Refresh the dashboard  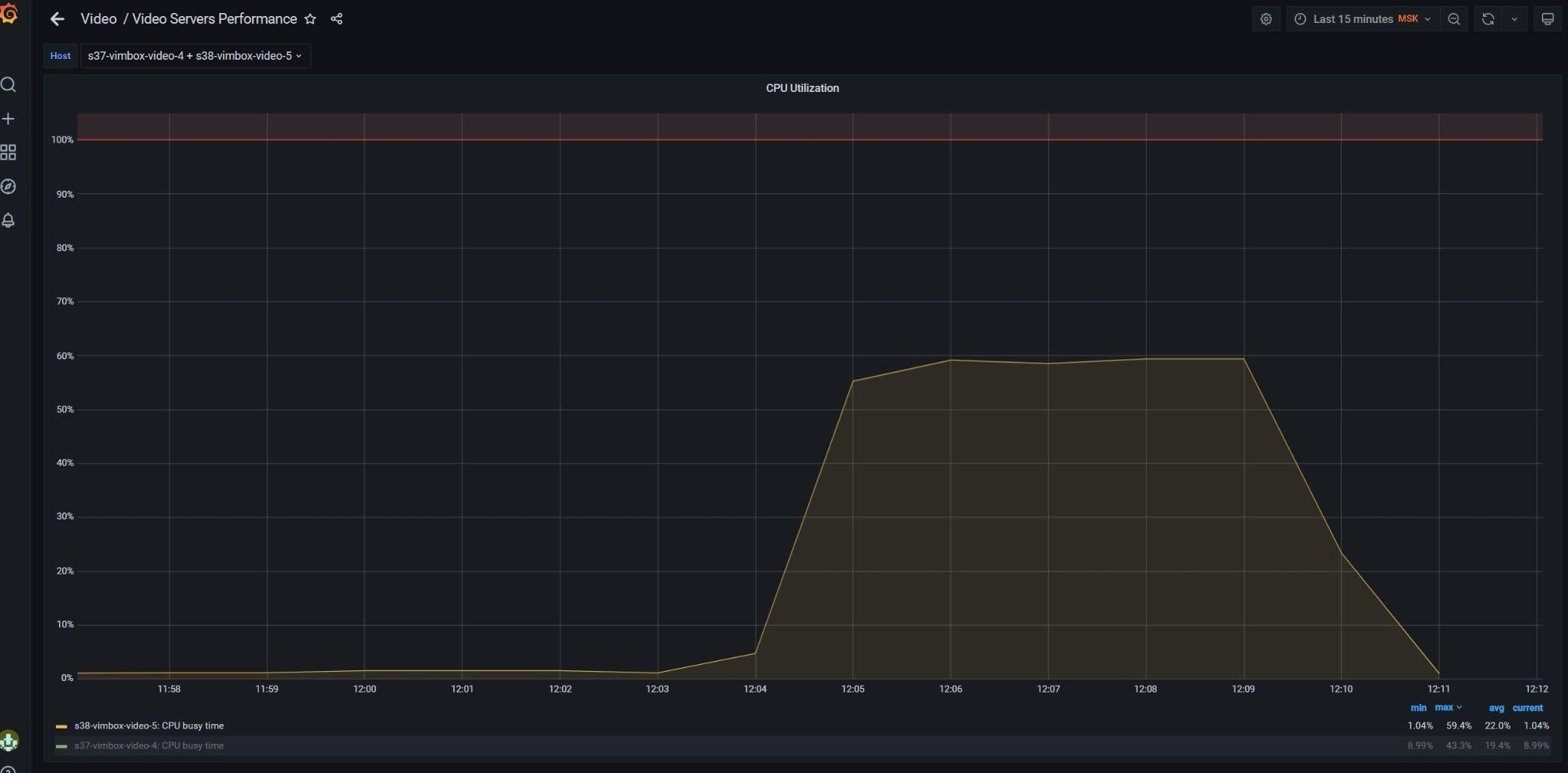[1488, 19]
